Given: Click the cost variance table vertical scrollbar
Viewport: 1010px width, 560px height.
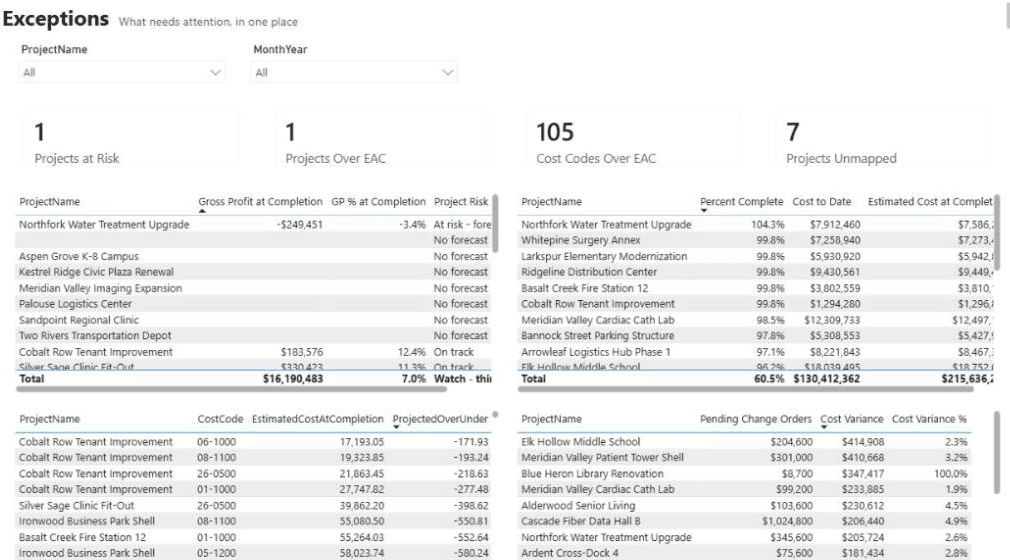Looking at the screenshot, I should (x=996, y=452).
